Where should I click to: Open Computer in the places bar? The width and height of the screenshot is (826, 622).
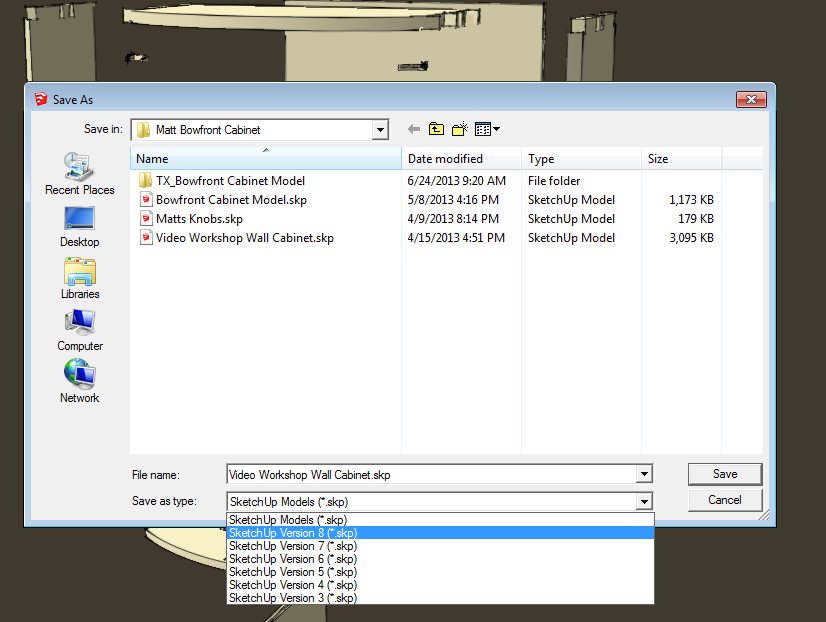[x=80, y=331]
